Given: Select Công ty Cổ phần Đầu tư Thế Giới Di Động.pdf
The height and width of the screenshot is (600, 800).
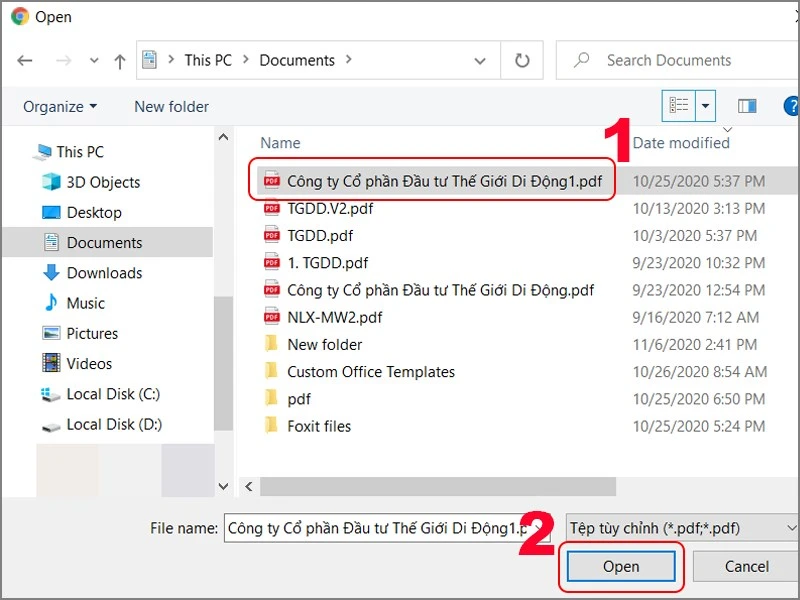Looking at the screenshot, I should 440,290.
